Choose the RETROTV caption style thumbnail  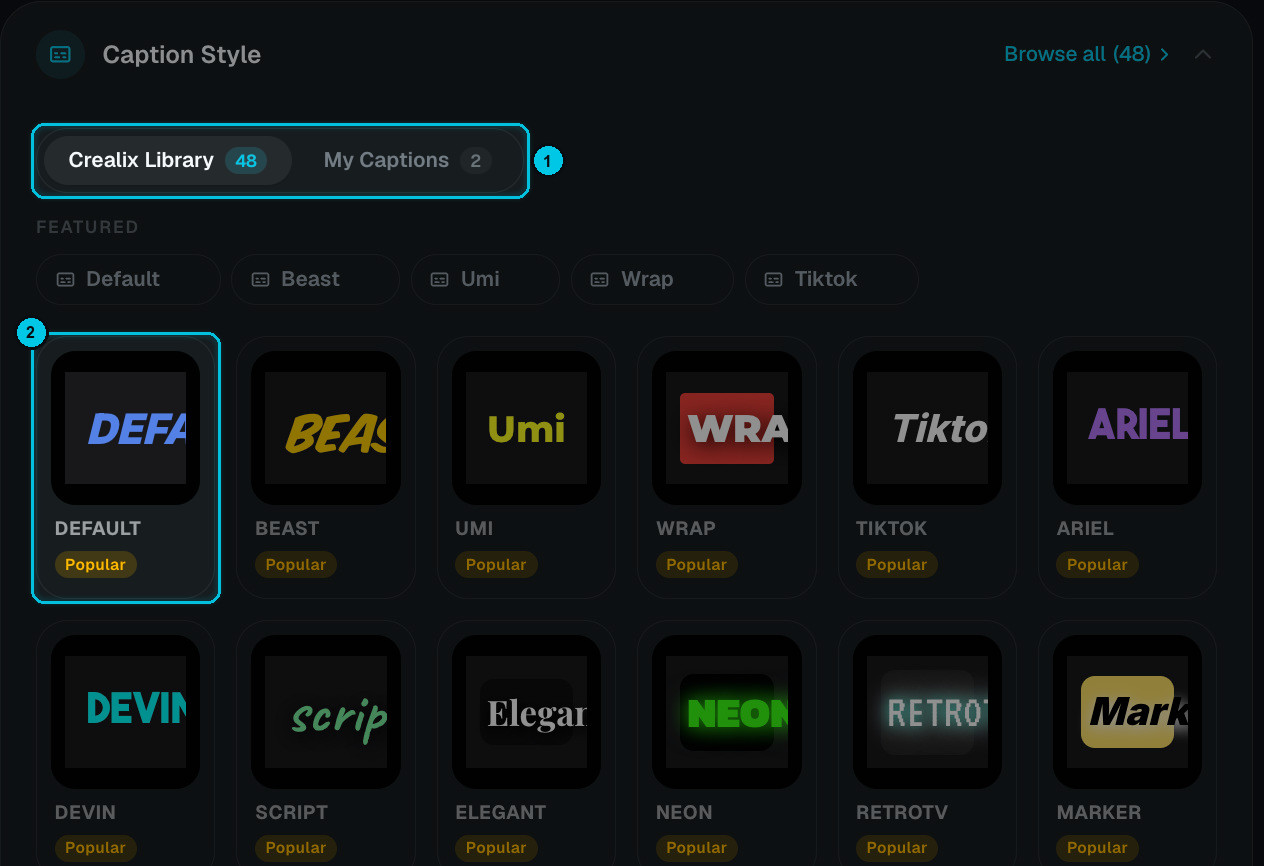[x=927, y=712]
